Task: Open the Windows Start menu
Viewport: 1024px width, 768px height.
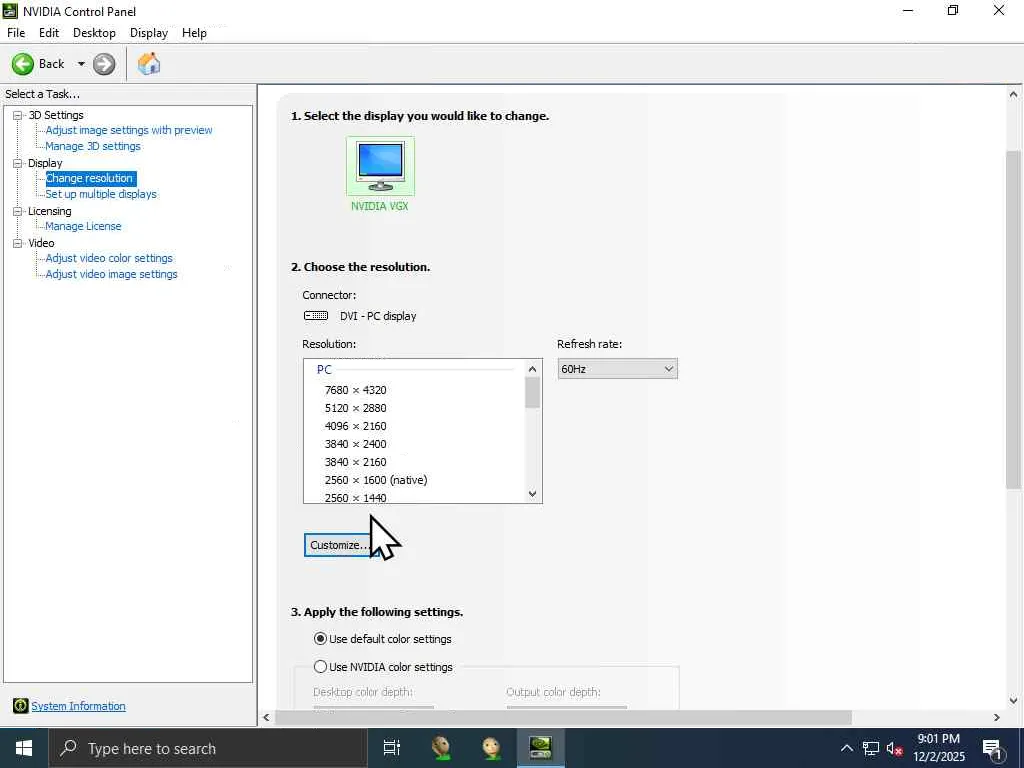Action: 24,748
